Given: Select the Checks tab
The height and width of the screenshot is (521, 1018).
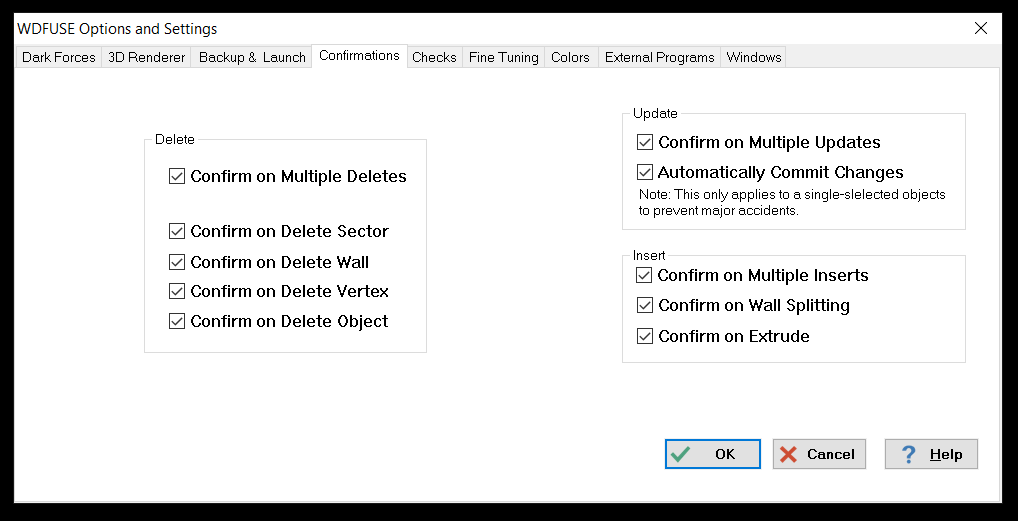Looking at the screenshot, I should coord(434,57).
